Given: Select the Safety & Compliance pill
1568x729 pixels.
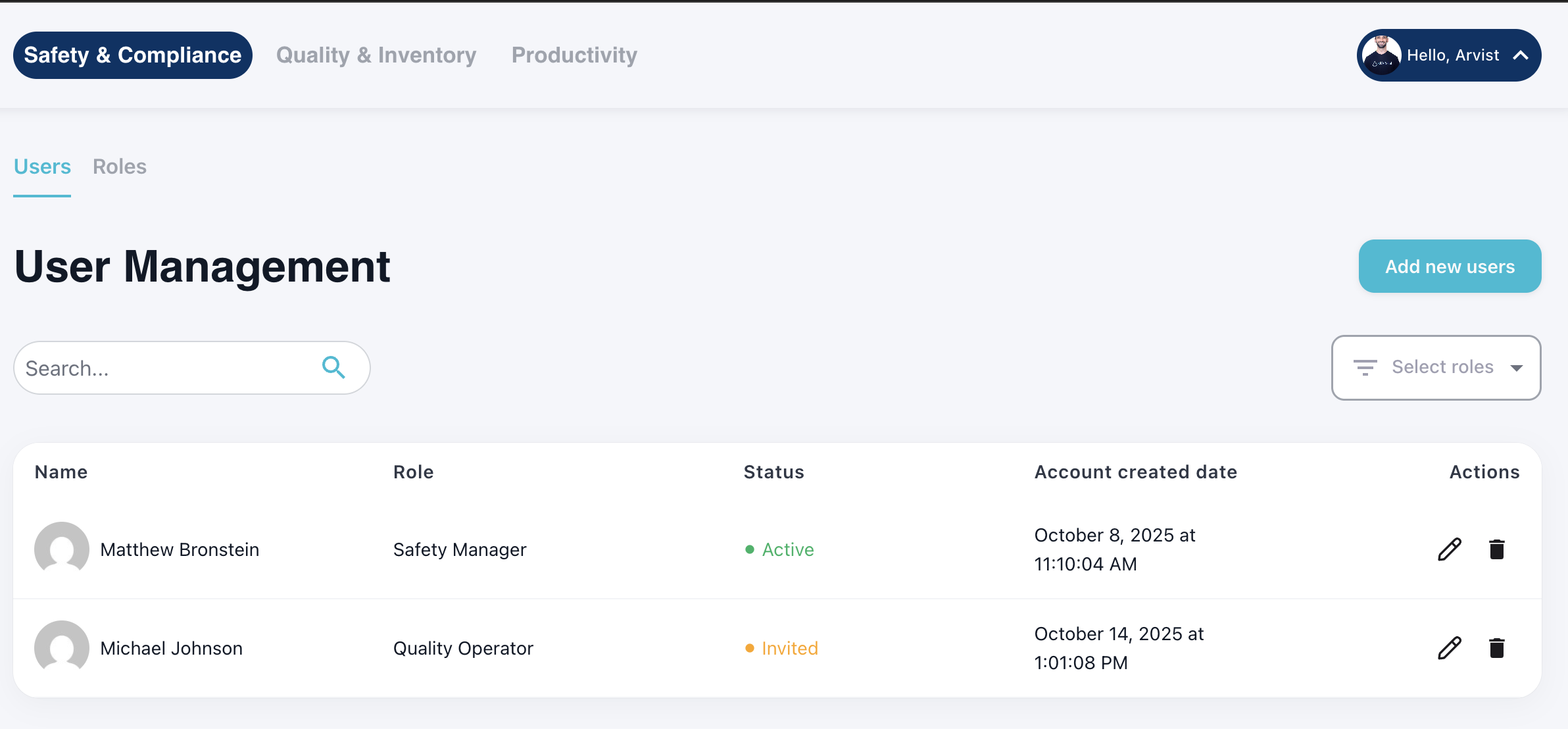Looking at the screenshot, I should 132,55.
